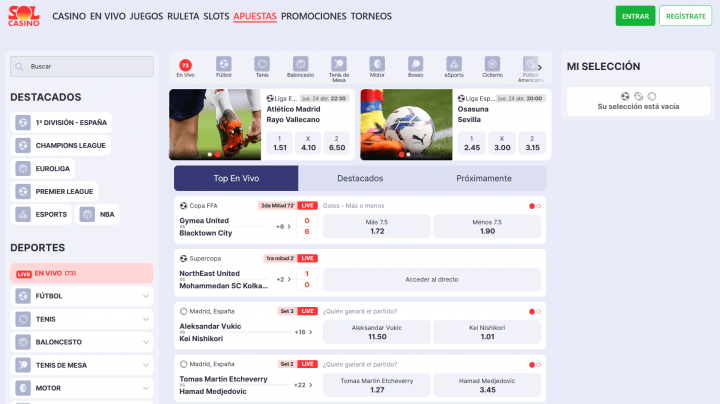720x404 pixels.
Task: Click the Buscar search field
Action: coord(82,67)
